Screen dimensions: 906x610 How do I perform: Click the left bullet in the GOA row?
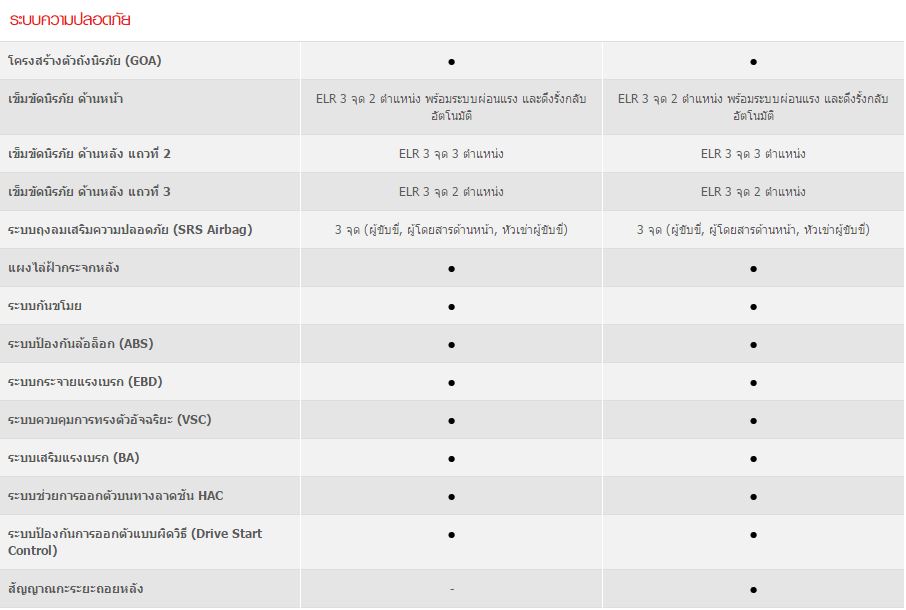click(451, 62)
